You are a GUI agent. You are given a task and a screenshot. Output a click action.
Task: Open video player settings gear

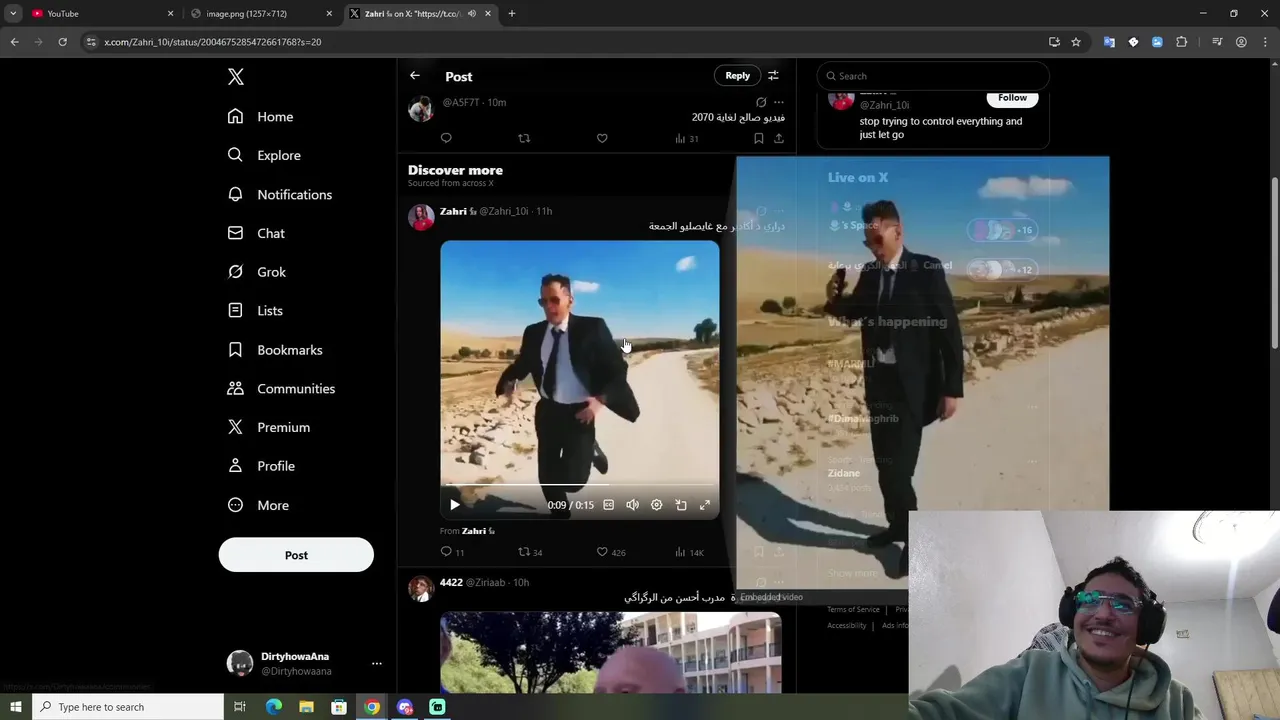tap(656, 505)
